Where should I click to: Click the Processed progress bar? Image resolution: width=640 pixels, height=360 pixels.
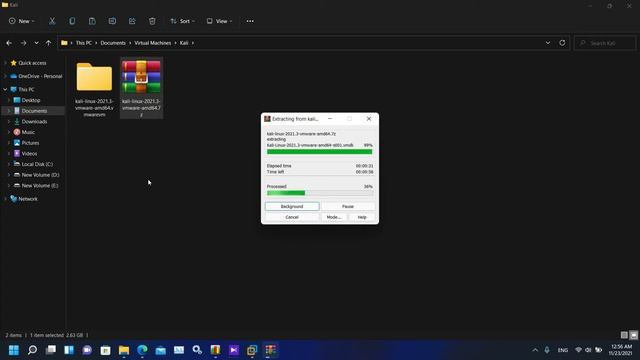320,193
